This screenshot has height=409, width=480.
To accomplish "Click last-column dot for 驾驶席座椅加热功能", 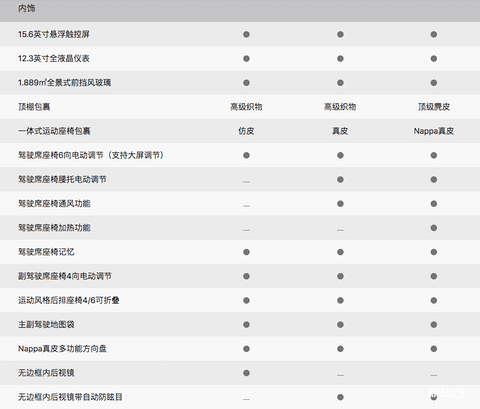I will click(434, 228).
